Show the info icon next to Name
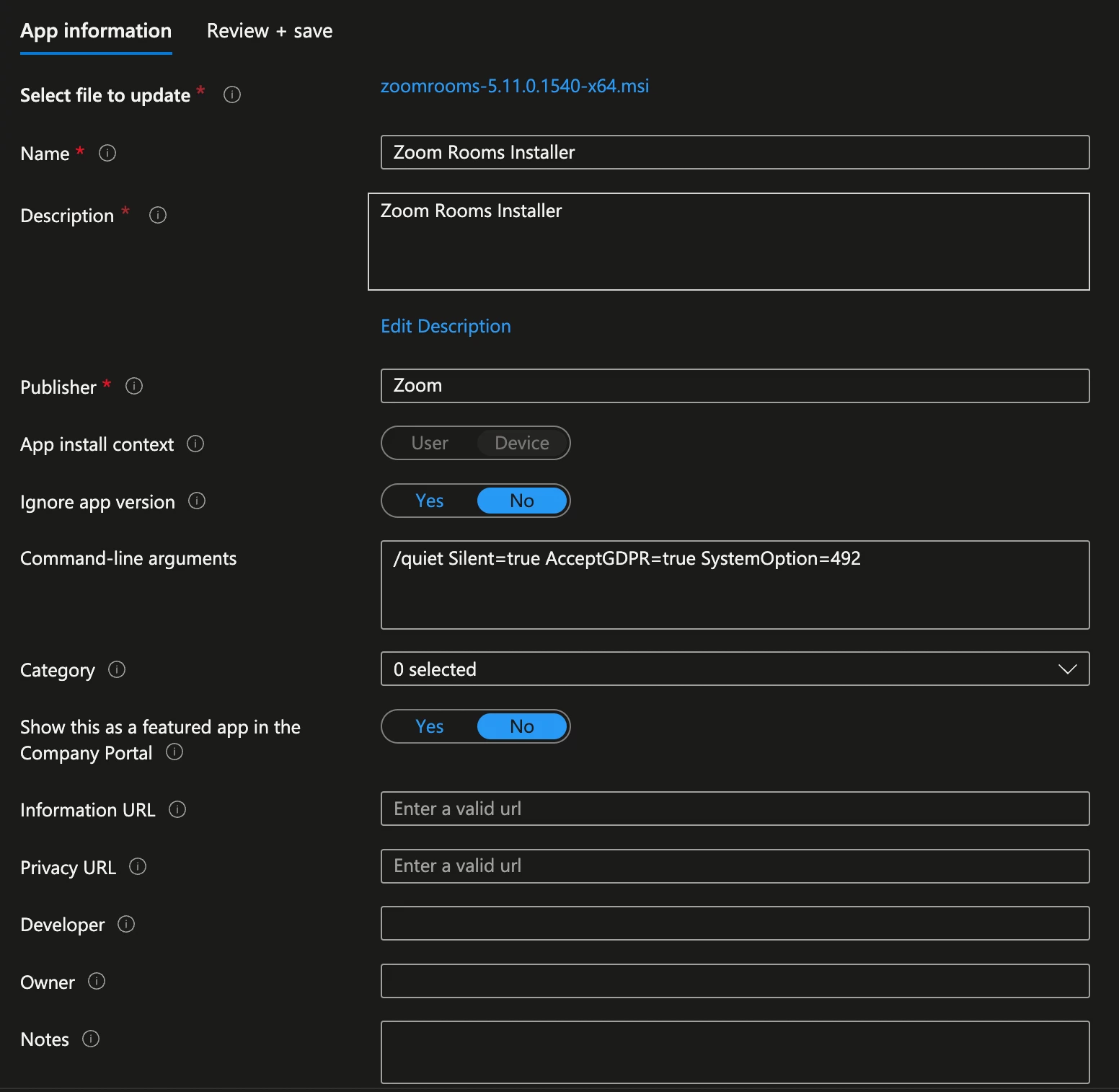 pos(107,153)
